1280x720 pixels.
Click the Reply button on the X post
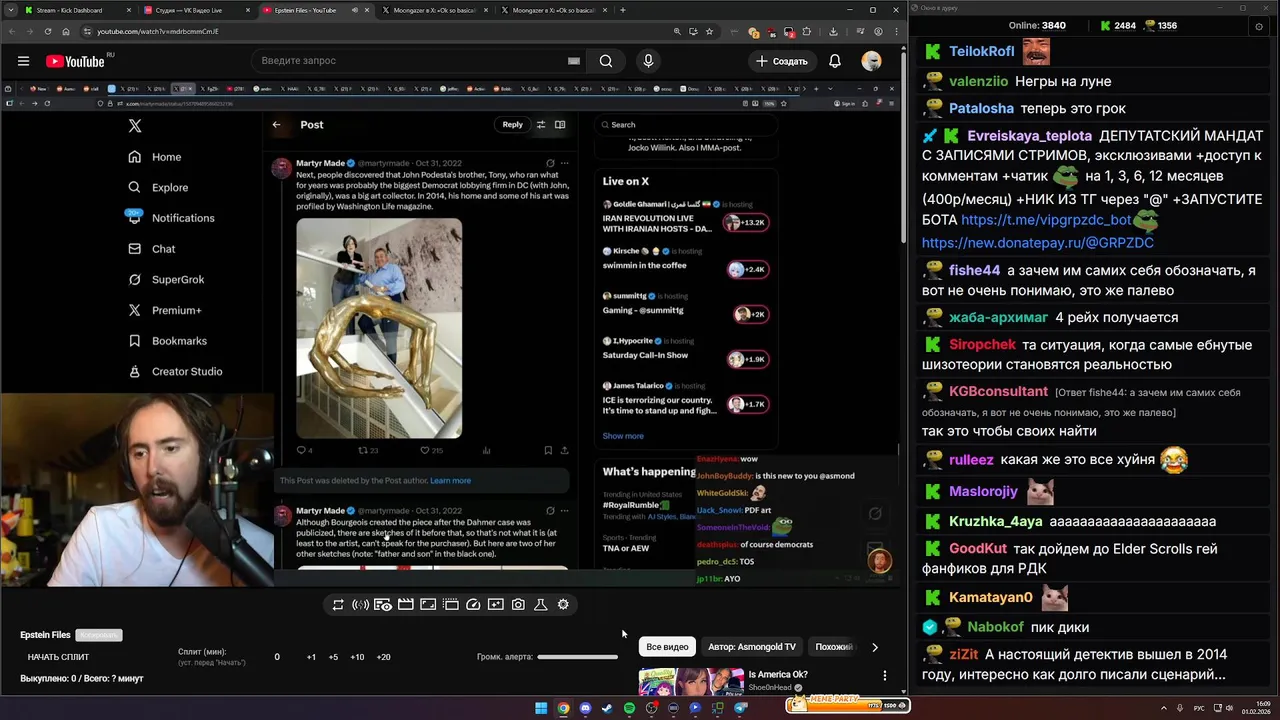[x=513, y=125]
